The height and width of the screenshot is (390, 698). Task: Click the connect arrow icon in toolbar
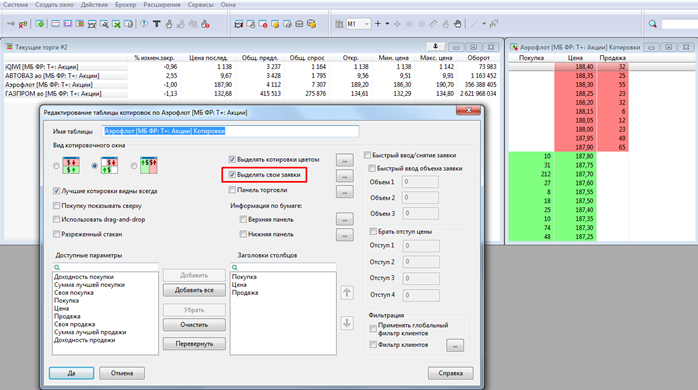11,24
